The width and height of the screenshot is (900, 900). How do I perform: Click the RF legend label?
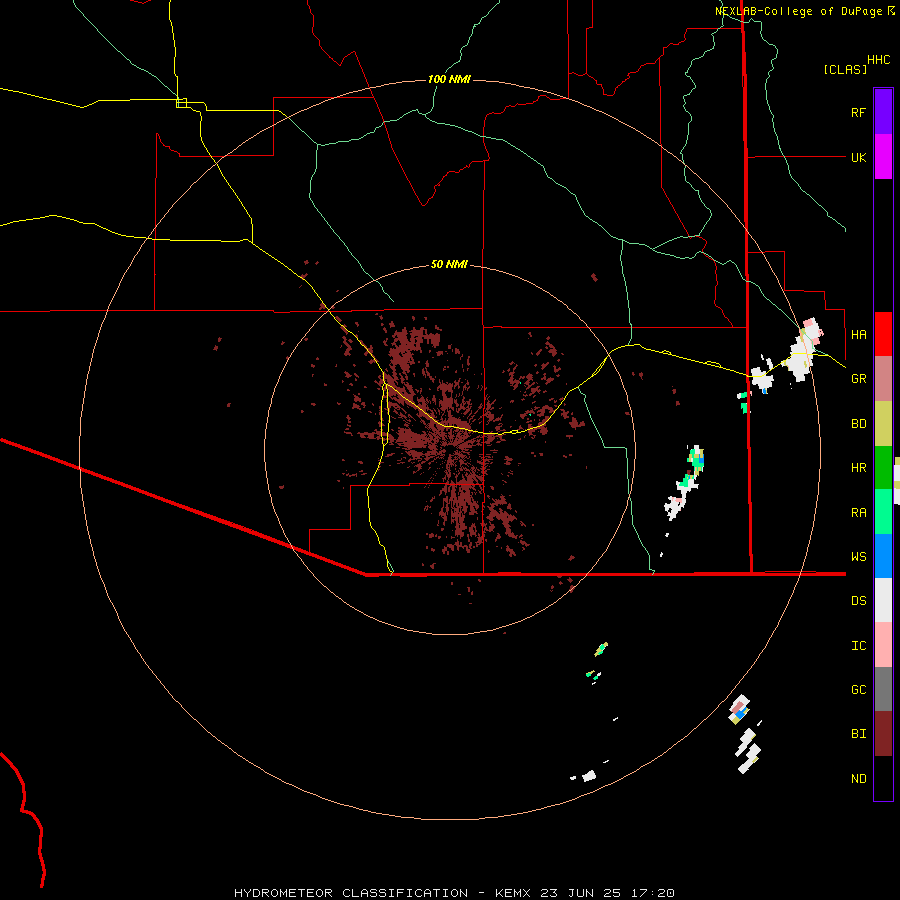pyautogui.click(x=858, y=112)
